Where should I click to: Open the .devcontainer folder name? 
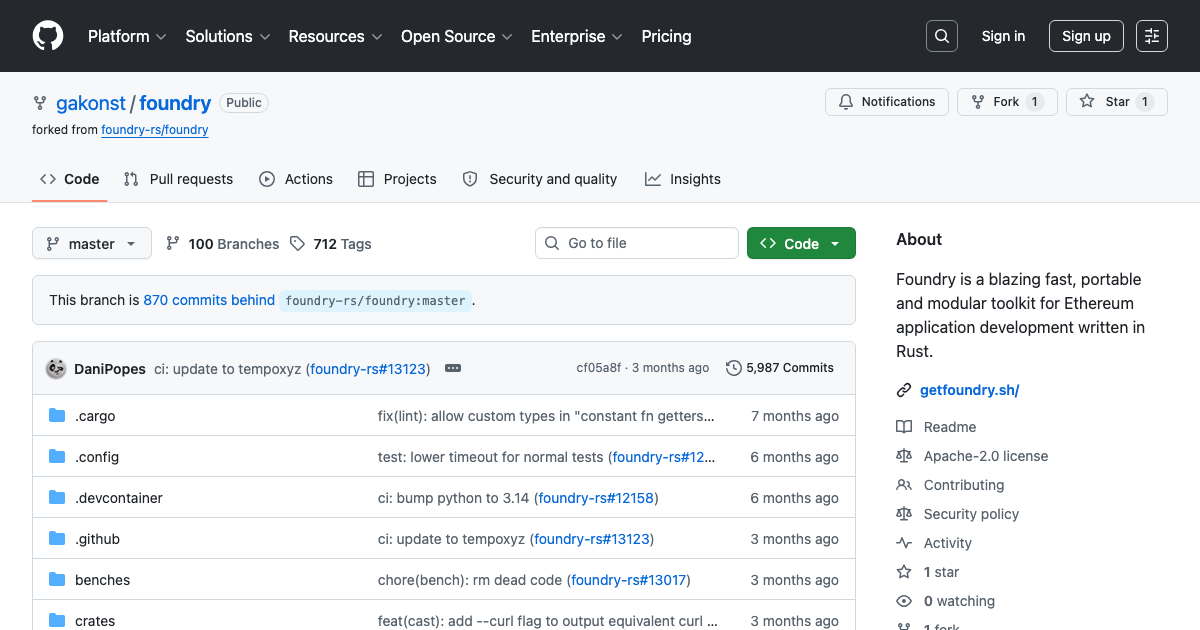tap(119, 498)
